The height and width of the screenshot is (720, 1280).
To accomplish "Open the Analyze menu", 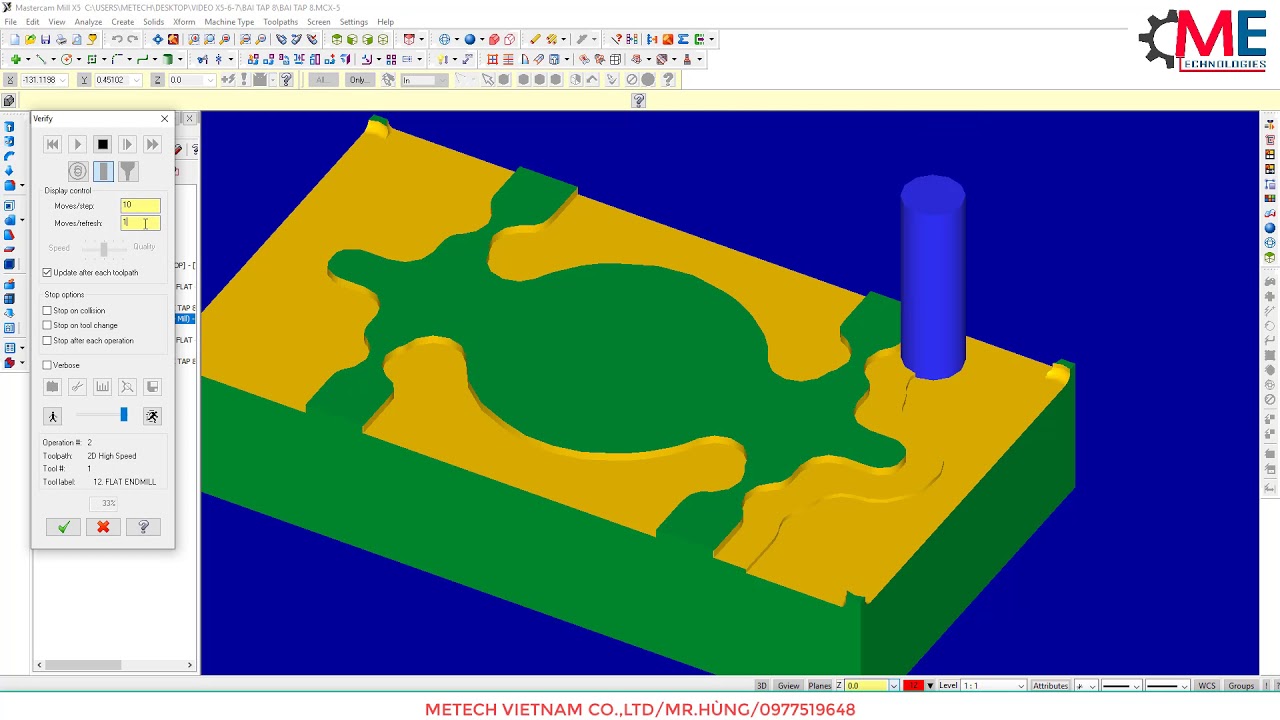I will [88, 22].
